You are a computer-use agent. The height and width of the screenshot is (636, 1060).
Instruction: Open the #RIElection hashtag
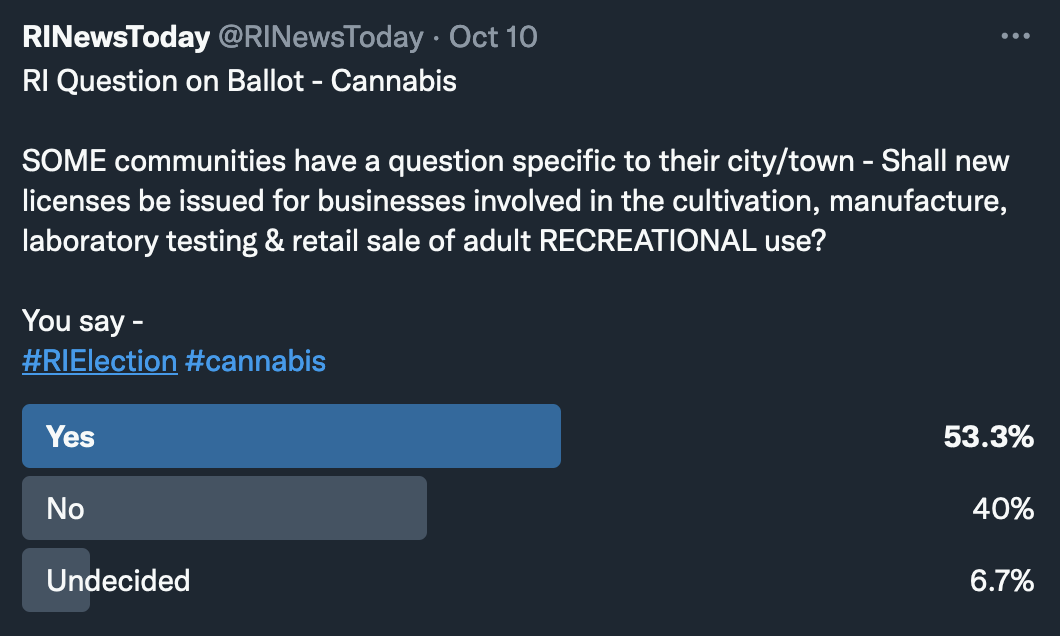[x=99, y=360]
